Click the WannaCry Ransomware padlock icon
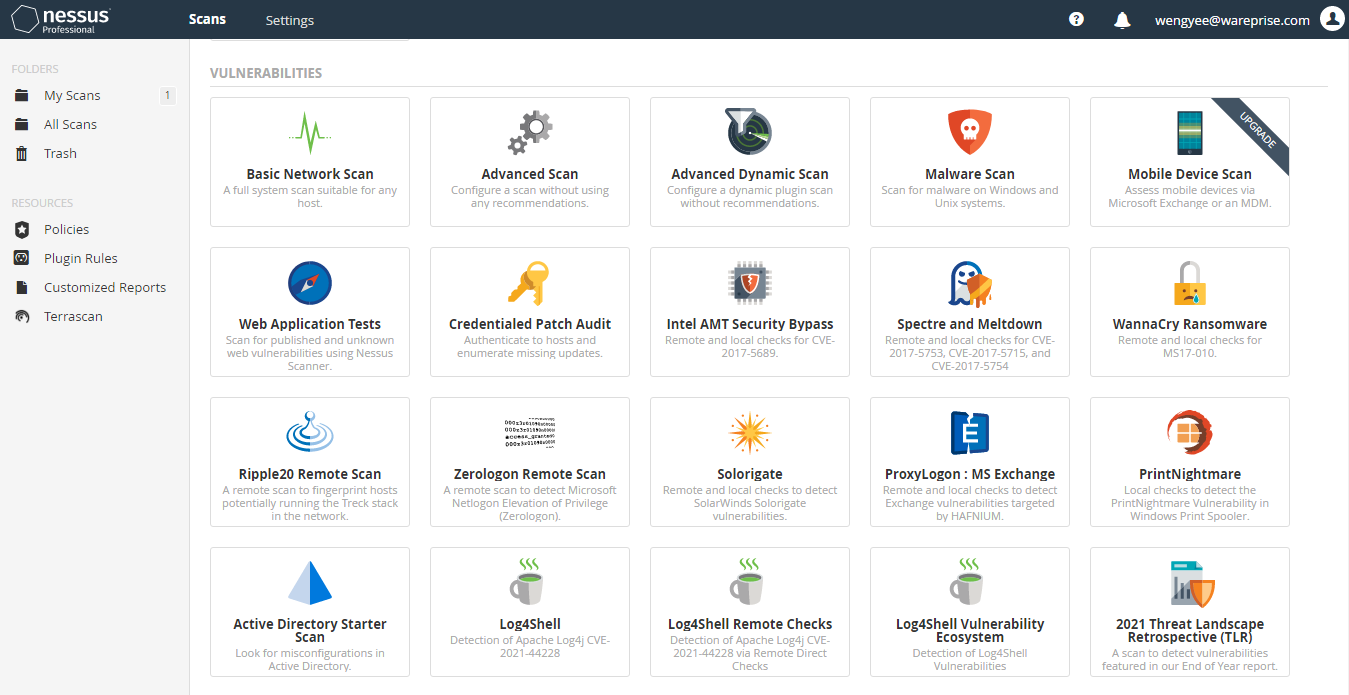Image resolution: width=1349 pixels, height=695 pixels. point(1189,283)
